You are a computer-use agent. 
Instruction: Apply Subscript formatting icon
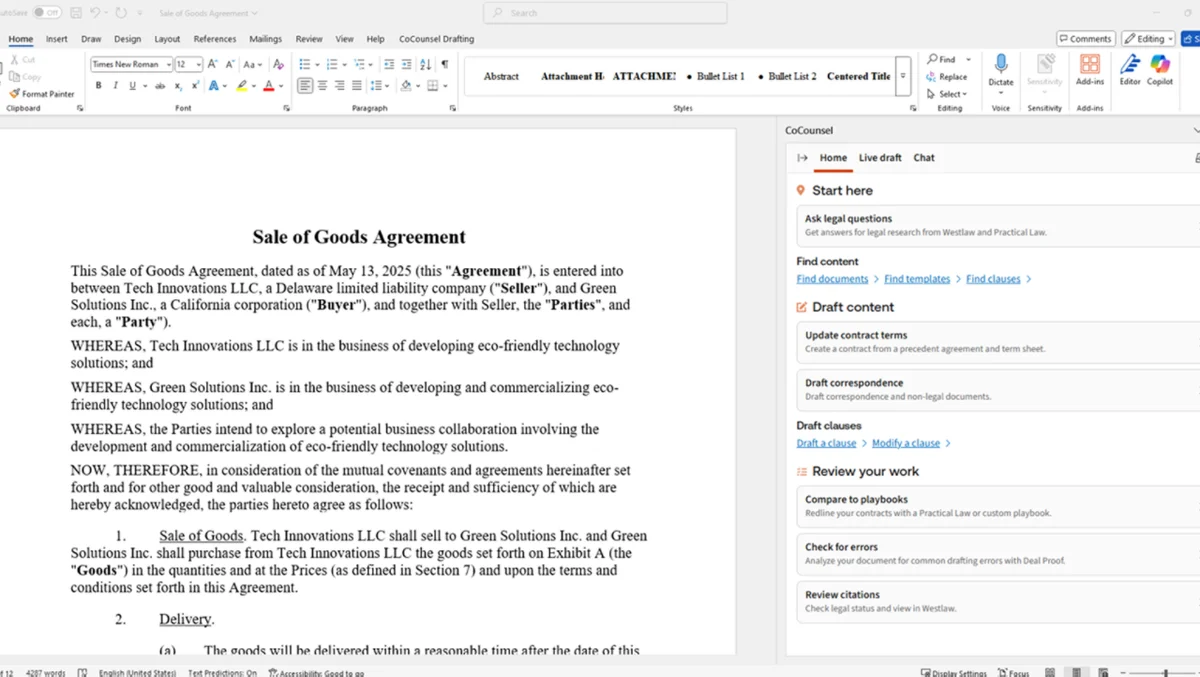178,85
